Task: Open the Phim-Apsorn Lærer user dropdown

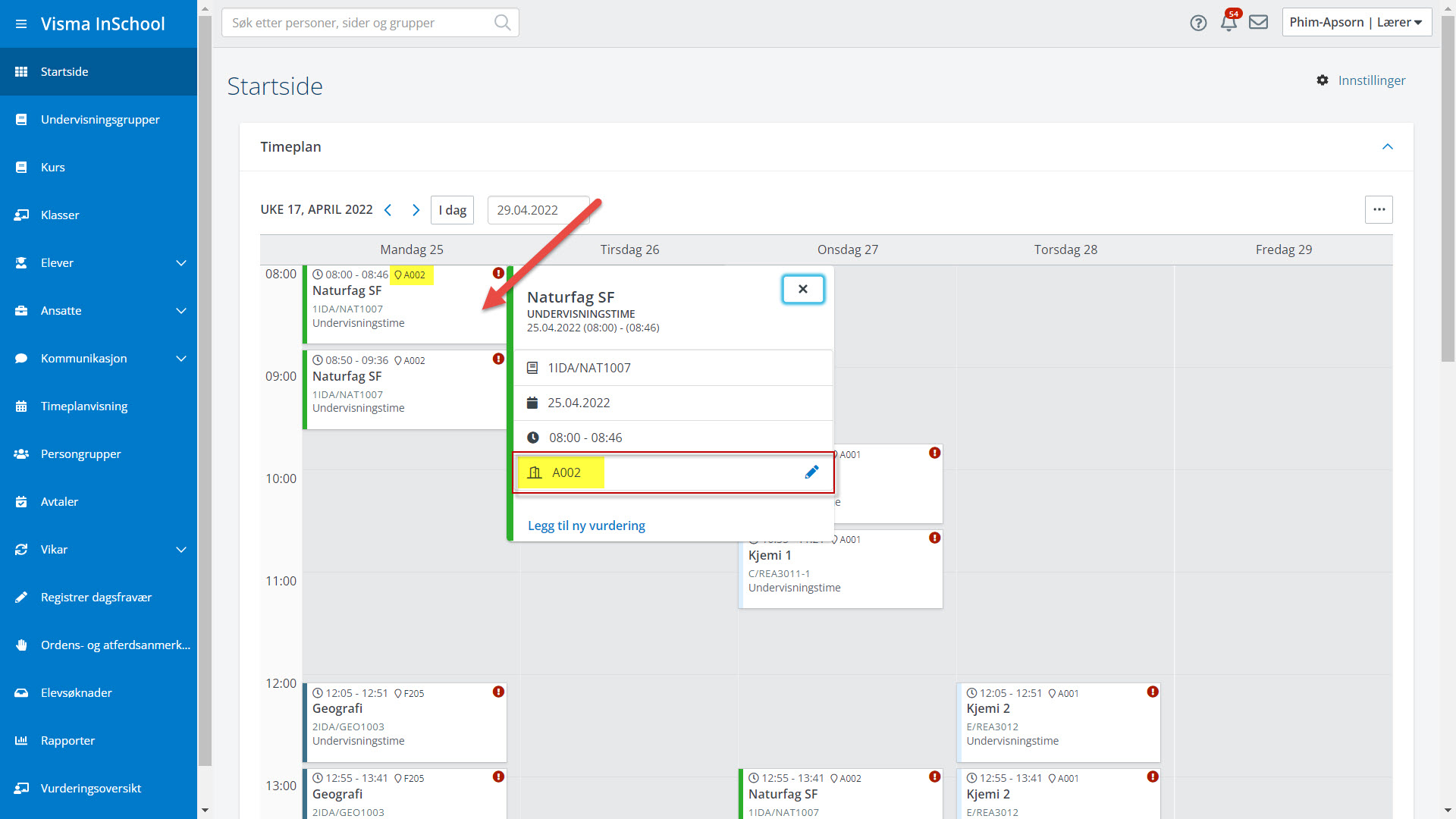Action: pyautogui.click(x=1356, y=23)
